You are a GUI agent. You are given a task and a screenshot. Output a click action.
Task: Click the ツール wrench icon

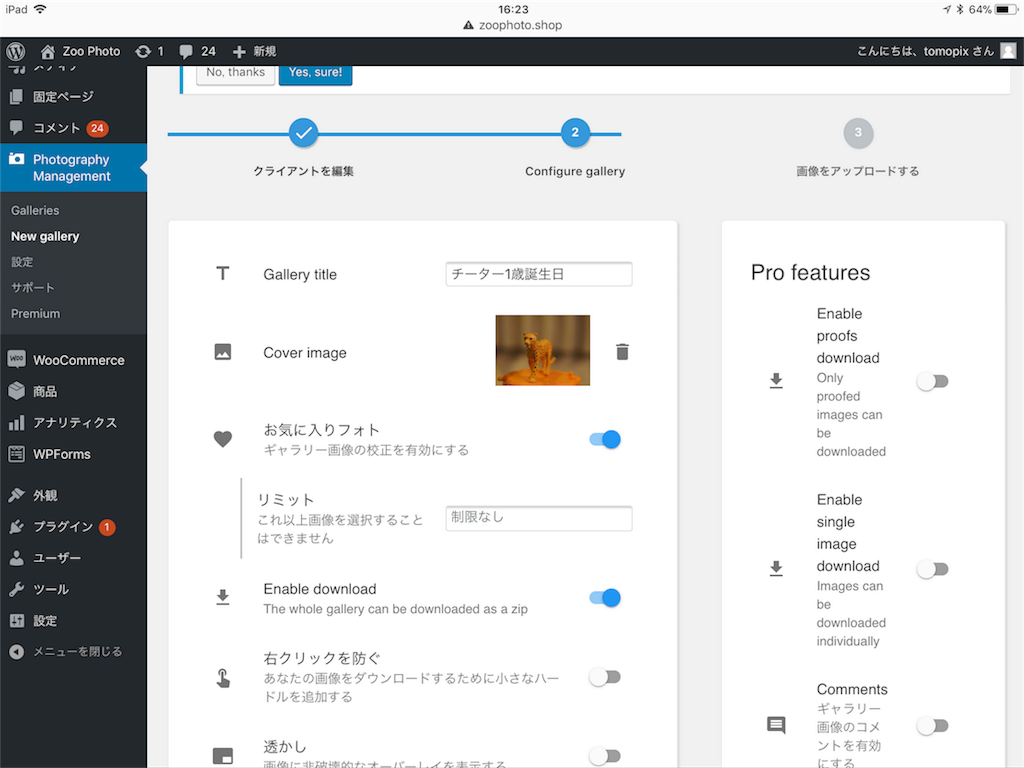pyautogui.click(x=16, y=589)
